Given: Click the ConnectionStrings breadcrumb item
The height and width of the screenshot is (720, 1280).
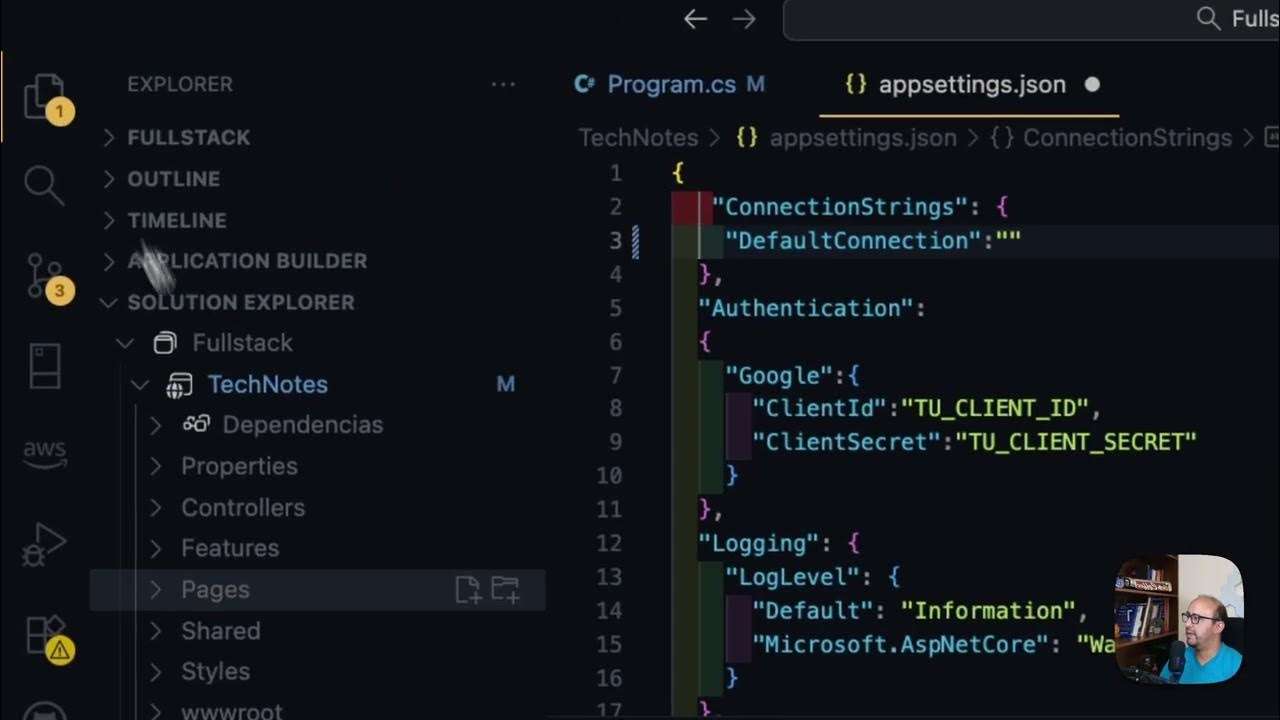Looking at the screenshot, I should point(1127,137).
